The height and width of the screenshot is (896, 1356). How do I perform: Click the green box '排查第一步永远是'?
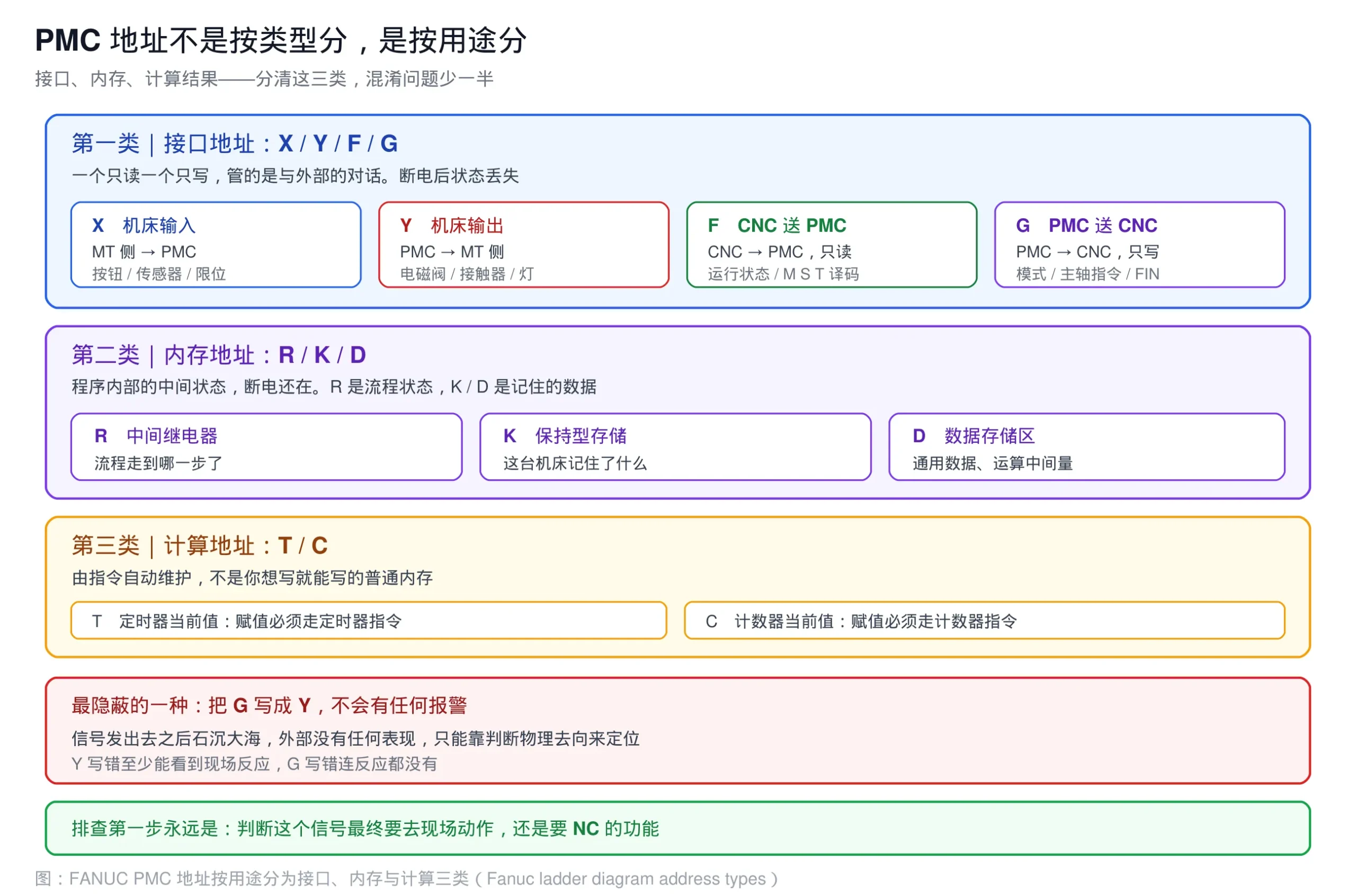pos(677,829)
